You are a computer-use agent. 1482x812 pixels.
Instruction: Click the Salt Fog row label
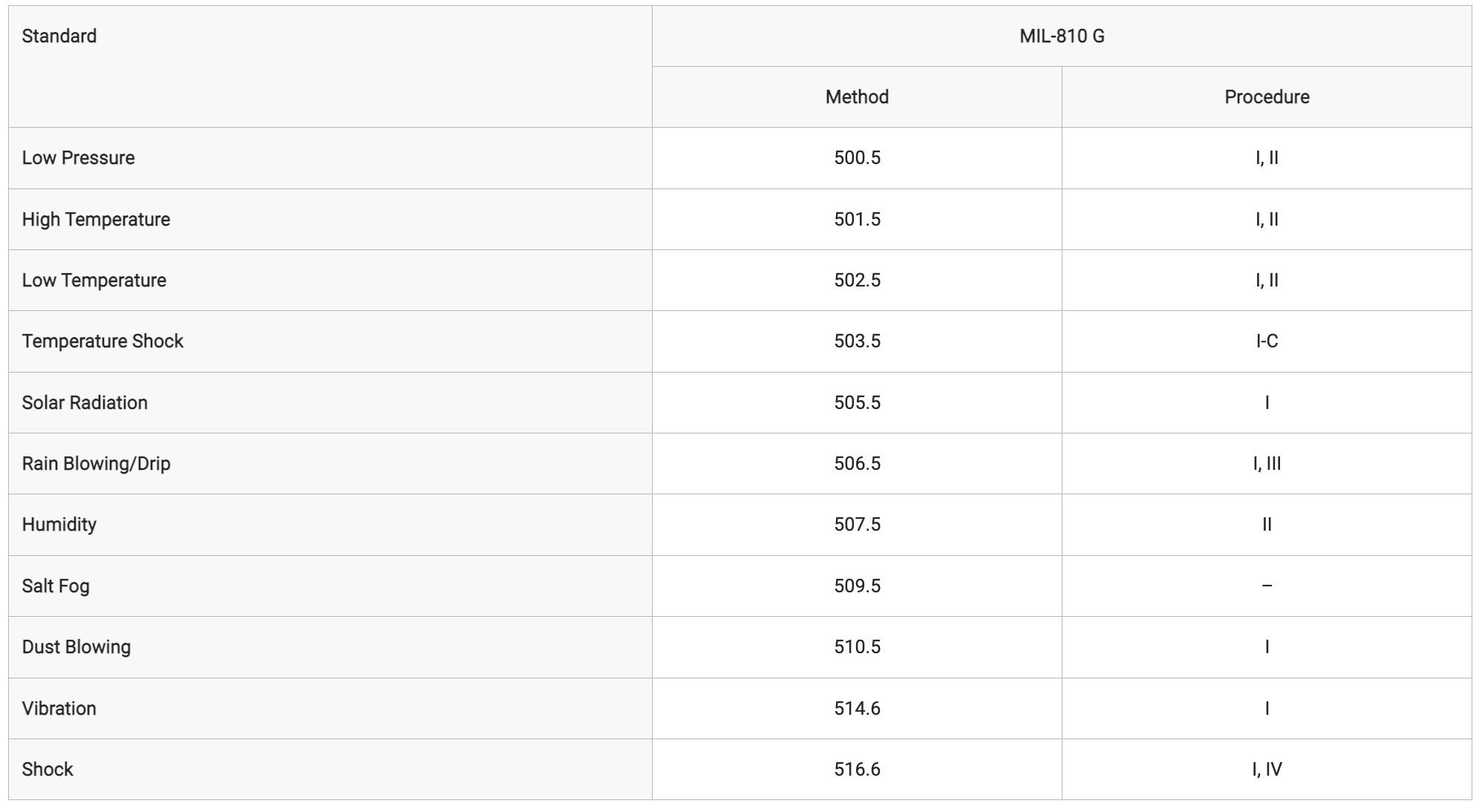tap(56, 586)
